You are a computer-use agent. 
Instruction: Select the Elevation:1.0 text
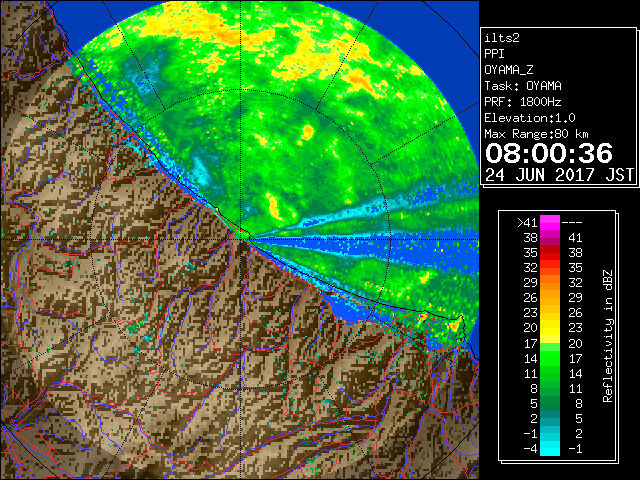pos(530,118)
